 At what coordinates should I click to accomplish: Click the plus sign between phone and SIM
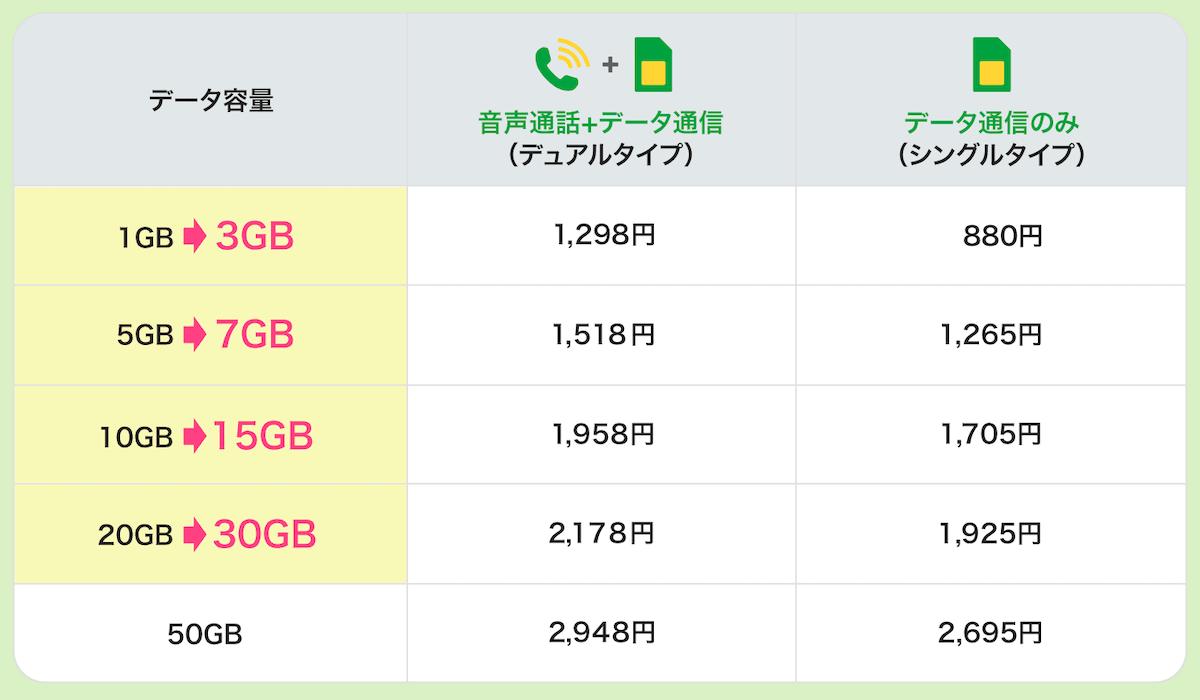pyautogui.click(x=610, y=65)
